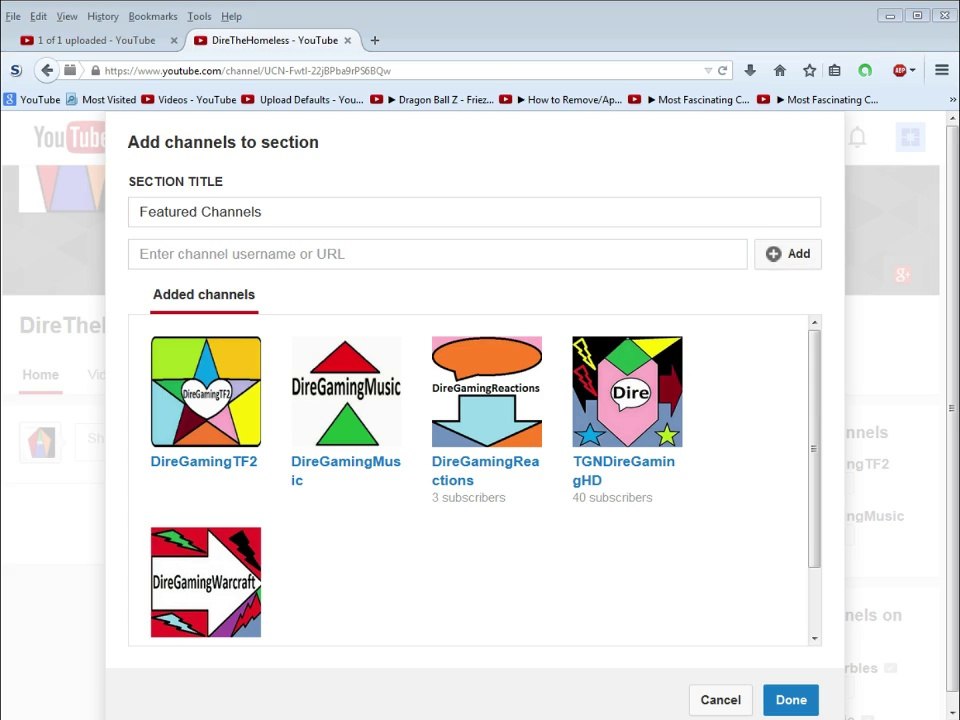Select the DireTheHomeless - YouTube tab
This screenshot has width=960, height=720.
(272, 40)
